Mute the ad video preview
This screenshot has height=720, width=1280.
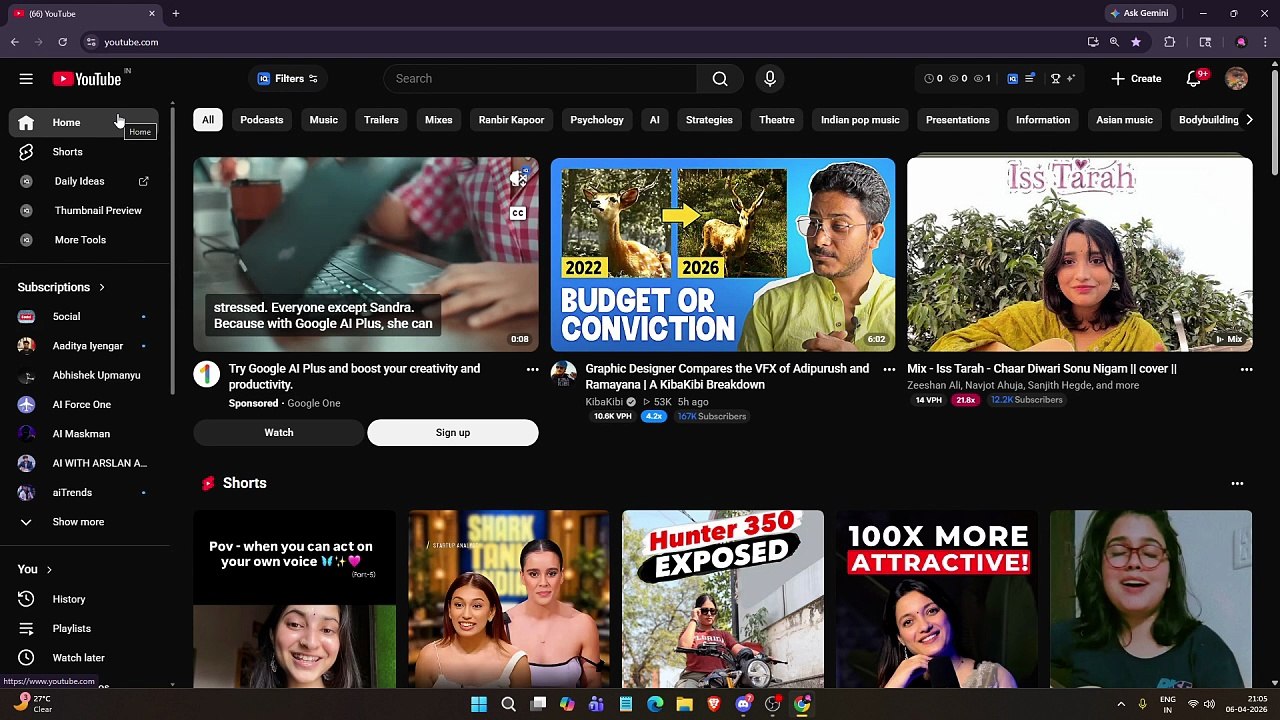point(518,179)
